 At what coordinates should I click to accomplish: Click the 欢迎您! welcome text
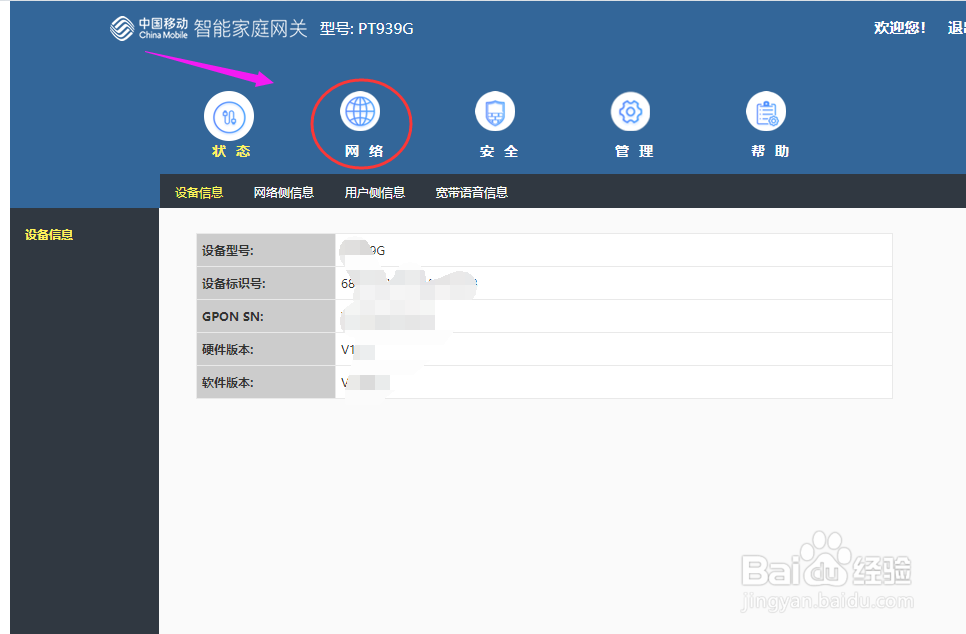pyautogui.click(x=899, y=27)
